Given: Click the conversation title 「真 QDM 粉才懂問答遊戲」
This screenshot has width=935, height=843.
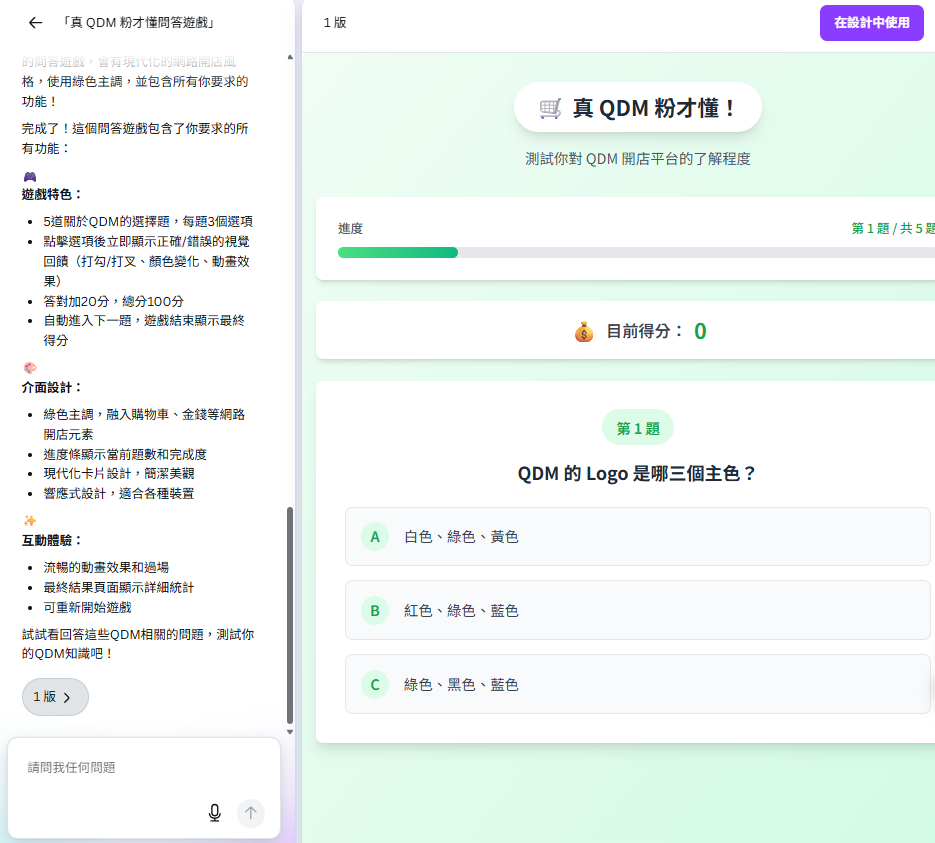Looking at the screenshot, I should pos(139,23).
